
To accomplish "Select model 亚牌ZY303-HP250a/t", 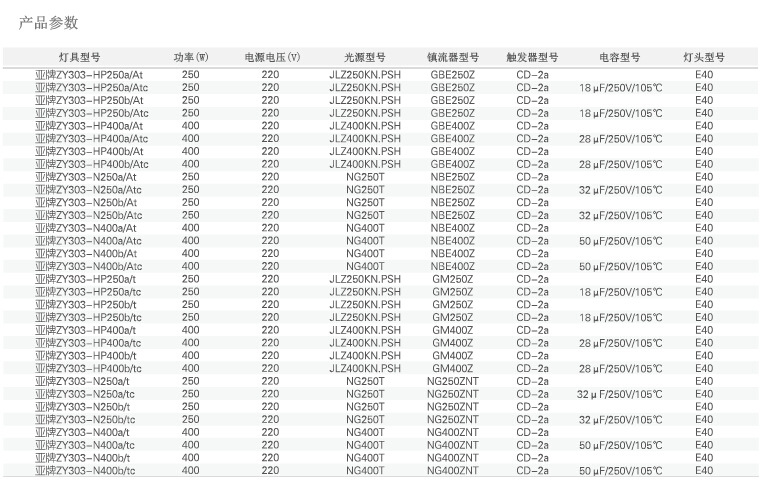I will 86,279.
